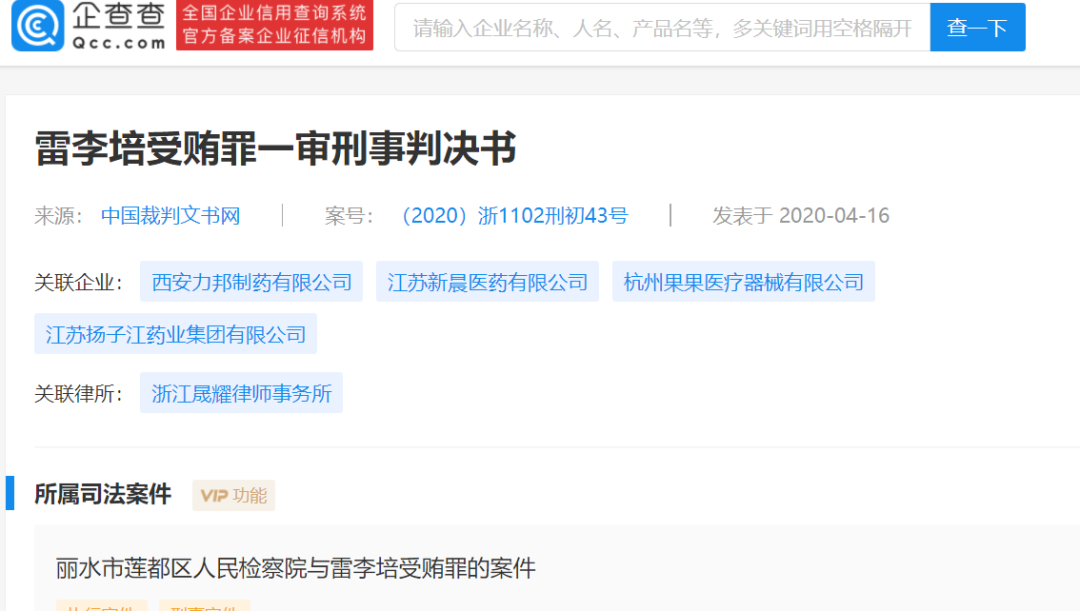Click the 查一下 search button

[x=977, y=28]
